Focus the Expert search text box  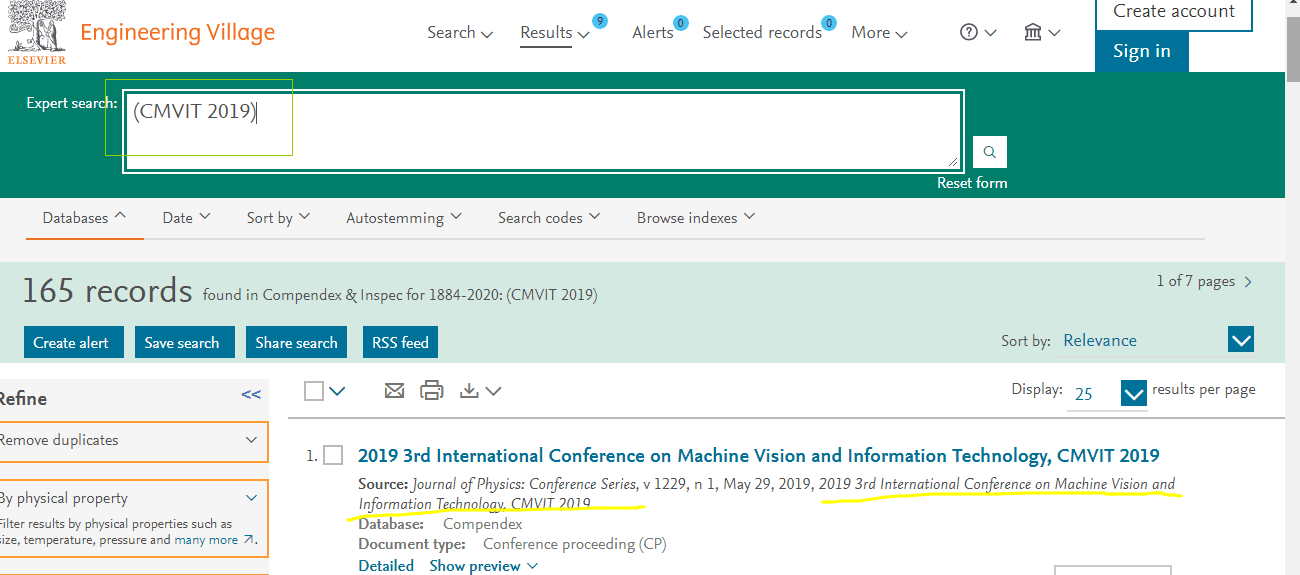(543, 131)
